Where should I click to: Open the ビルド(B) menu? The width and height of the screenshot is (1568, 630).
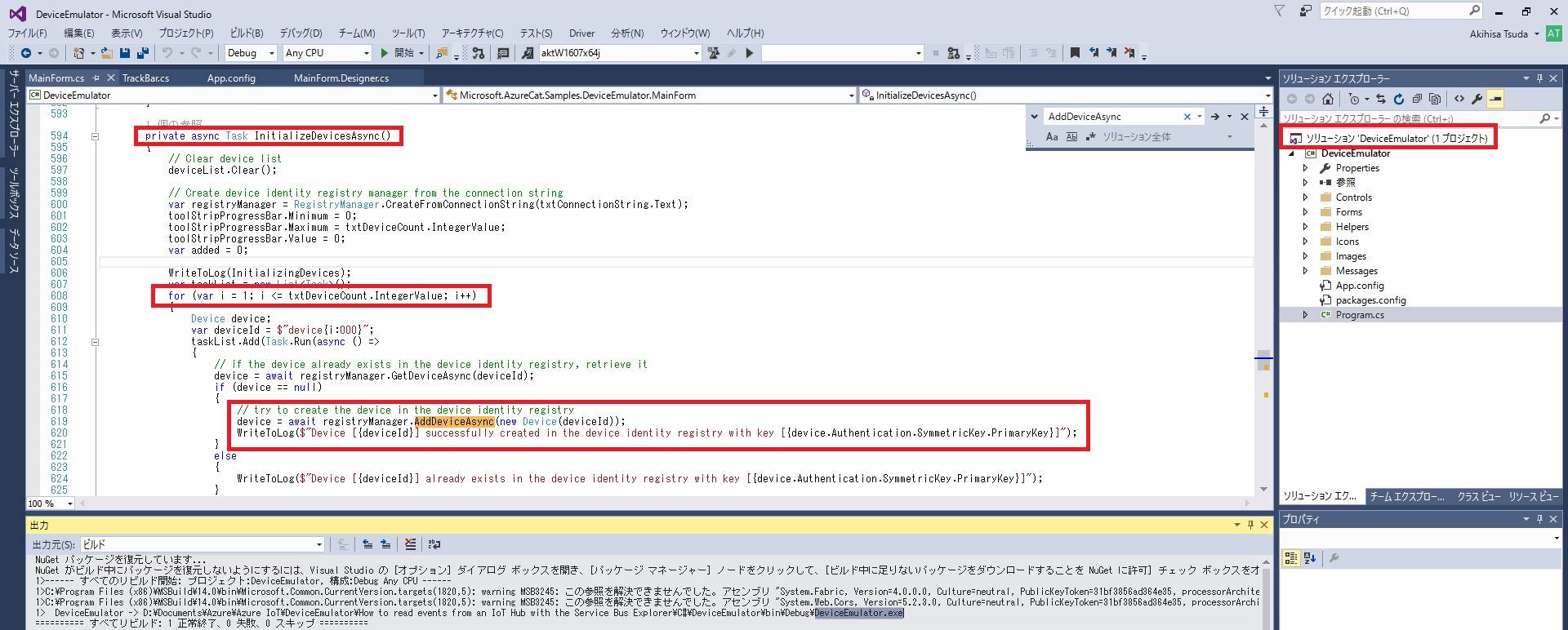click(x=247, y=33)
